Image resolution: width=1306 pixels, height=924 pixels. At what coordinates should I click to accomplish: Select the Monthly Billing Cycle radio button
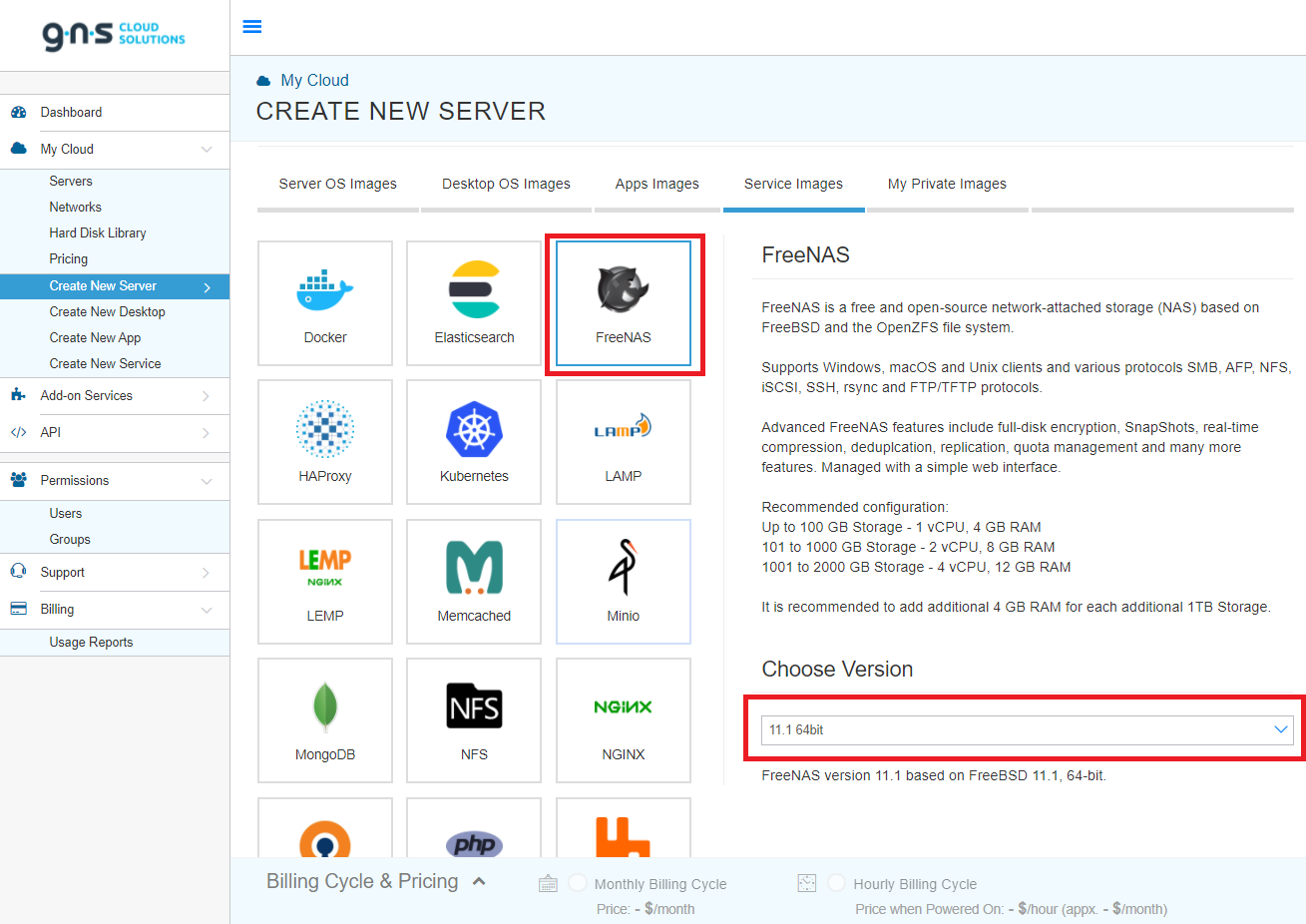click(x=578, y=883)
